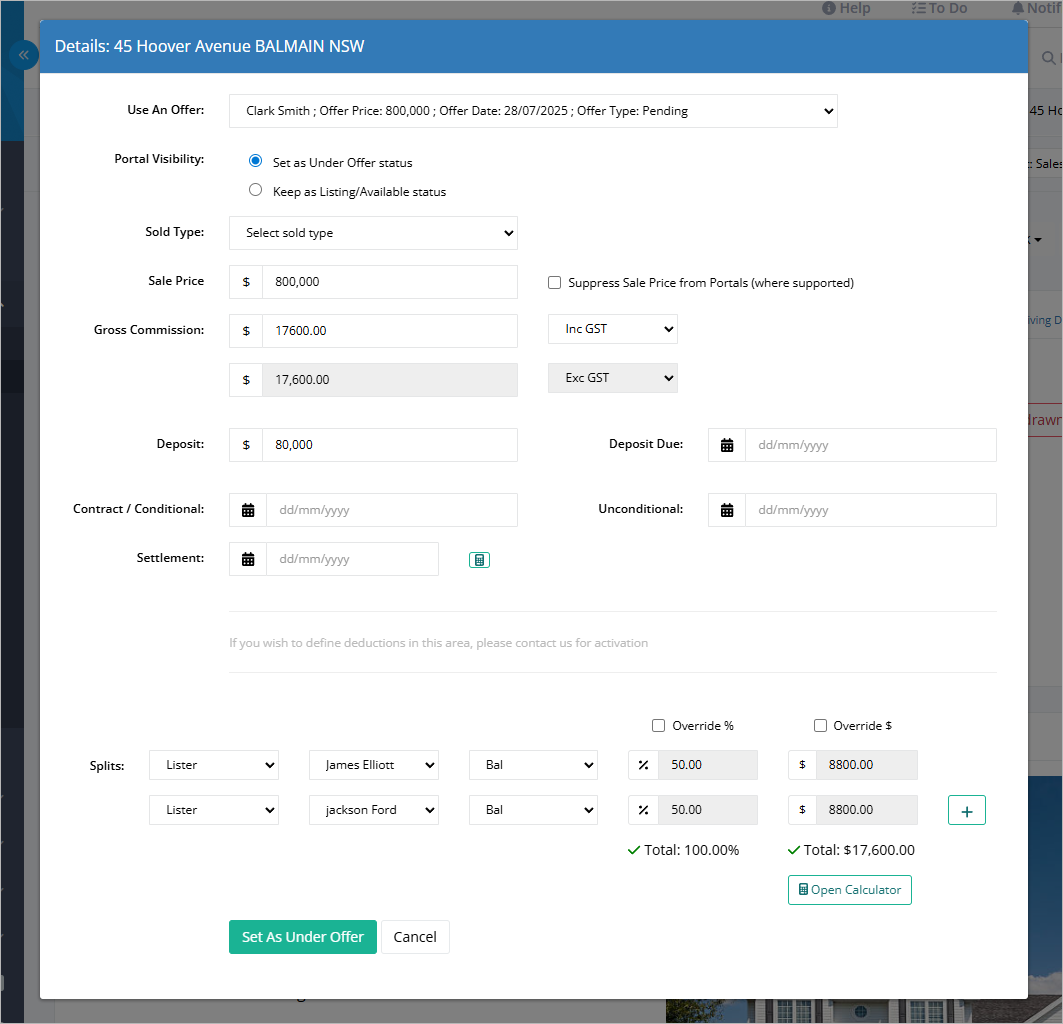Click the Open Calculator button
The height and width of the screenshot is (1024, 1063).
tap(850, 890)
